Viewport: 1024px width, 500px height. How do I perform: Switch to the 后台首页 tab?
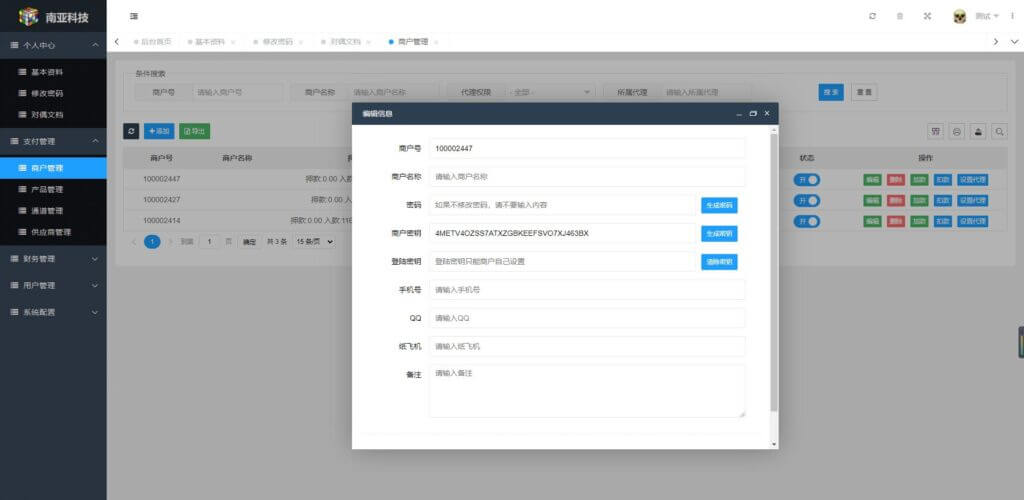click(153, 42)
